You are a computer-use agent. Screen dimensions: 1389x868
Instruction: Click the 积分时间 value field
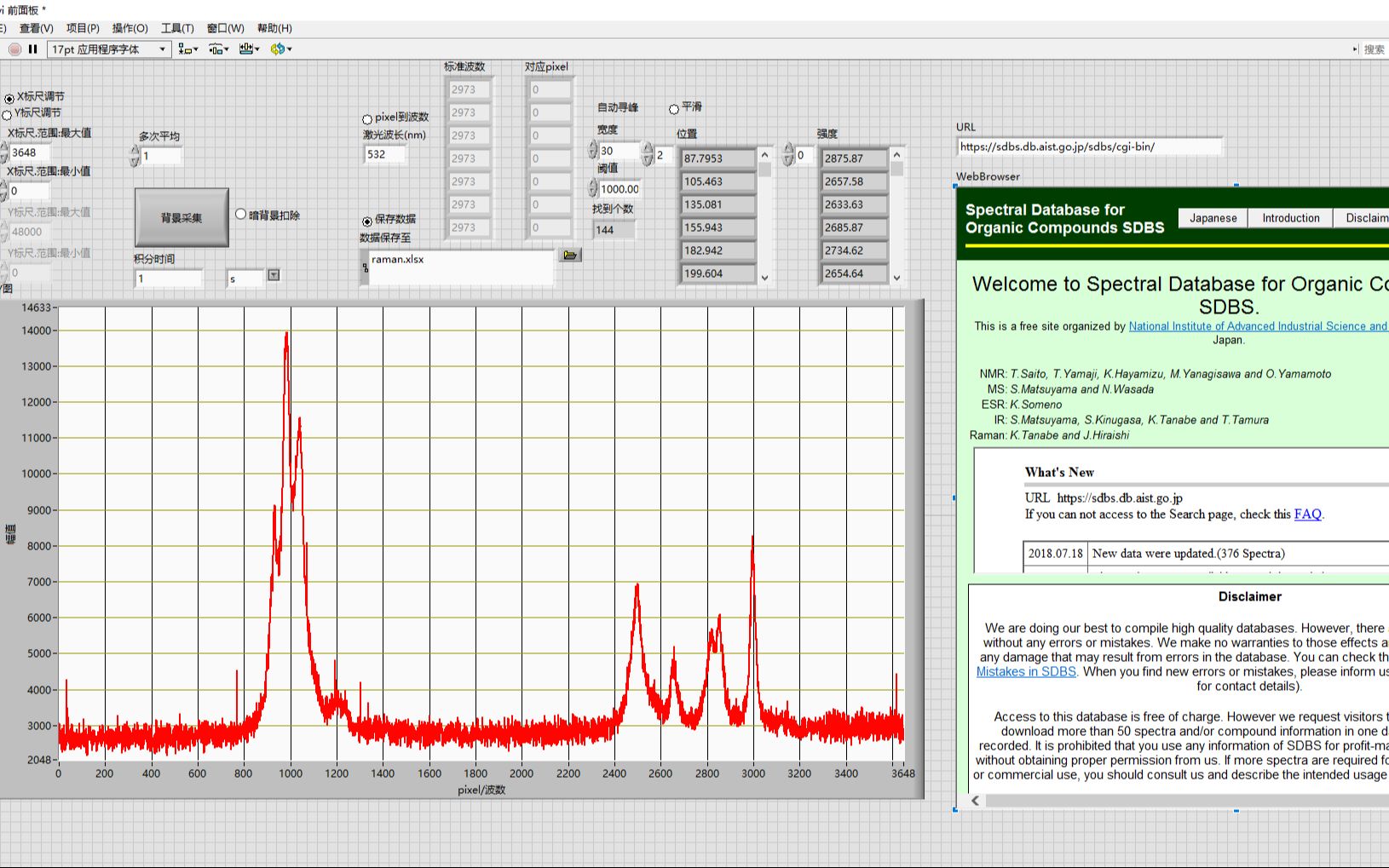pyautogui.click(x=169, y=279)
